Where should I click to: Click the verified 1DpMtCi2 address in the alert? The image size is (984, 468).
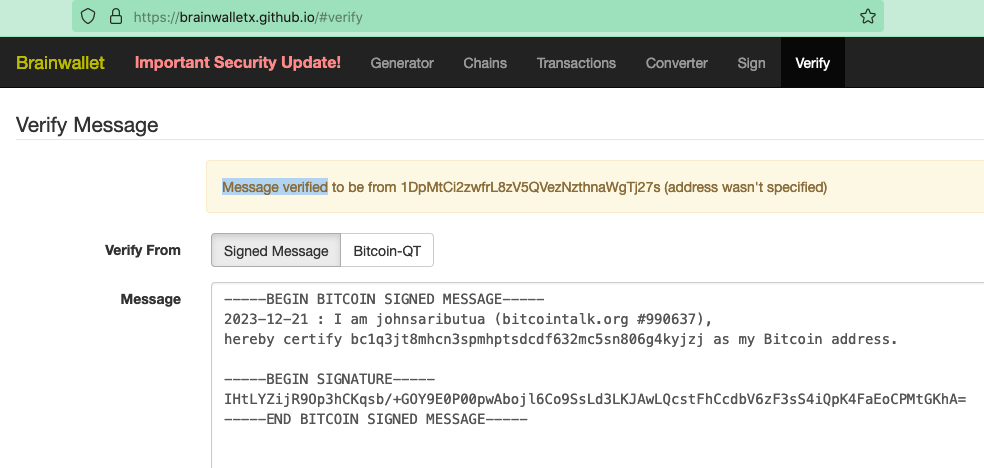coord(530,187)
